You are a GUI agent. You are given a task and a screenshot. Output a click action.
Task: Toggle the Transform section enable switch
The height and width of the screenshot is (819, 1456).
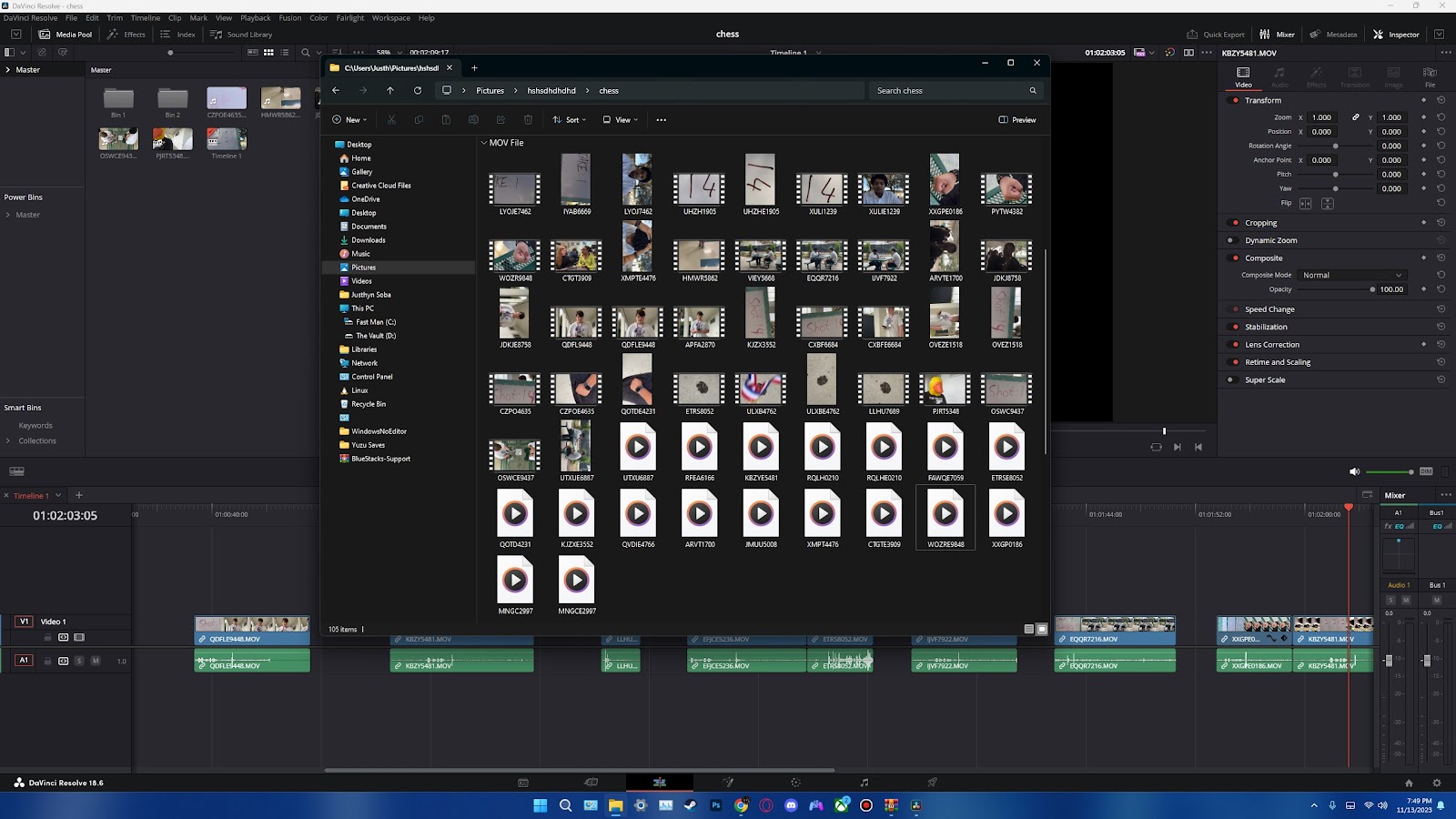(x=1235, y=100)
